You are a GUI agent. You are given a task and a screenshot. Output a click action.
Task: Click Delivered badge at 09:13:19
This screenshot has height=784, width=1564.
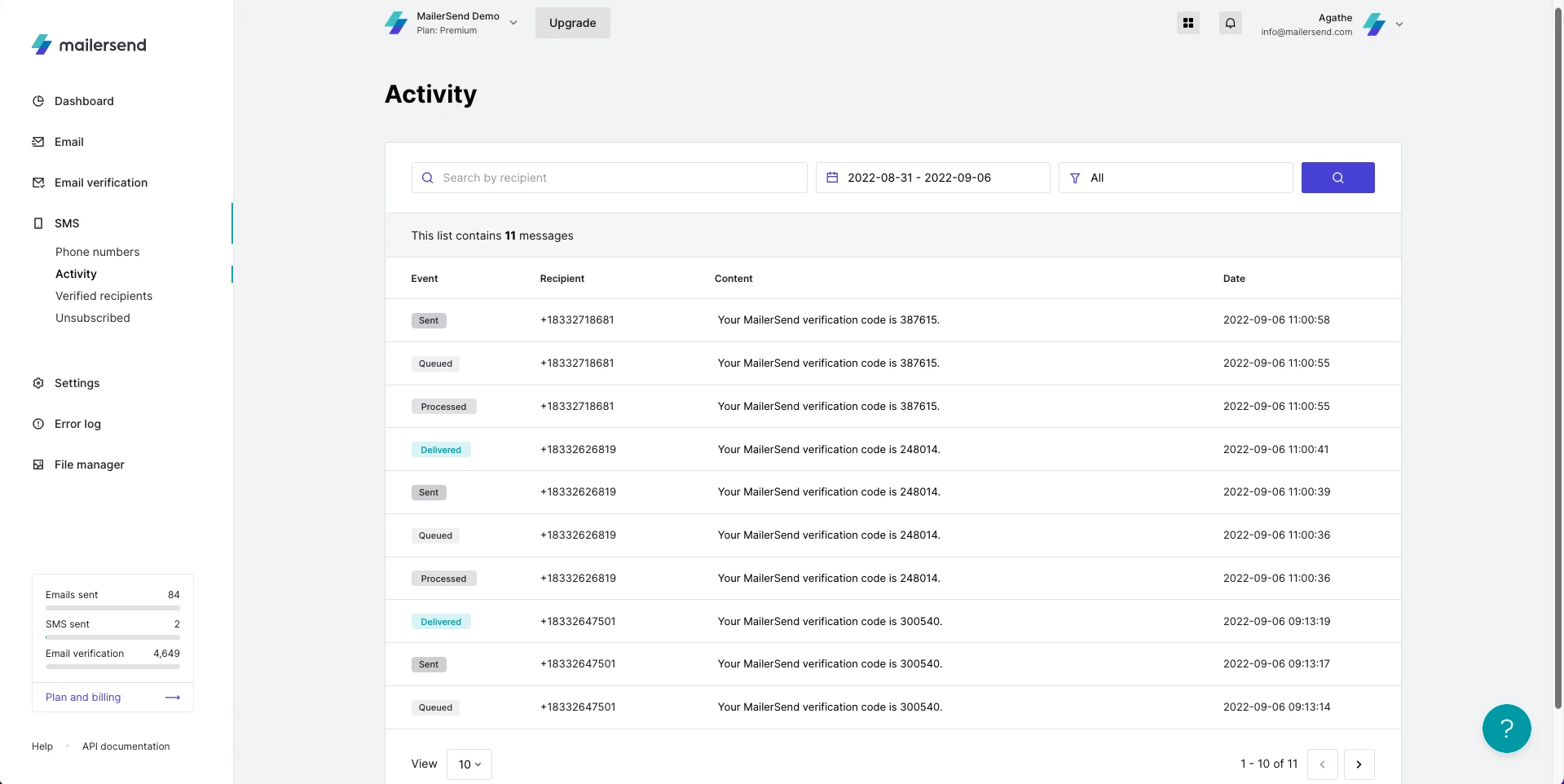point(441,622)
